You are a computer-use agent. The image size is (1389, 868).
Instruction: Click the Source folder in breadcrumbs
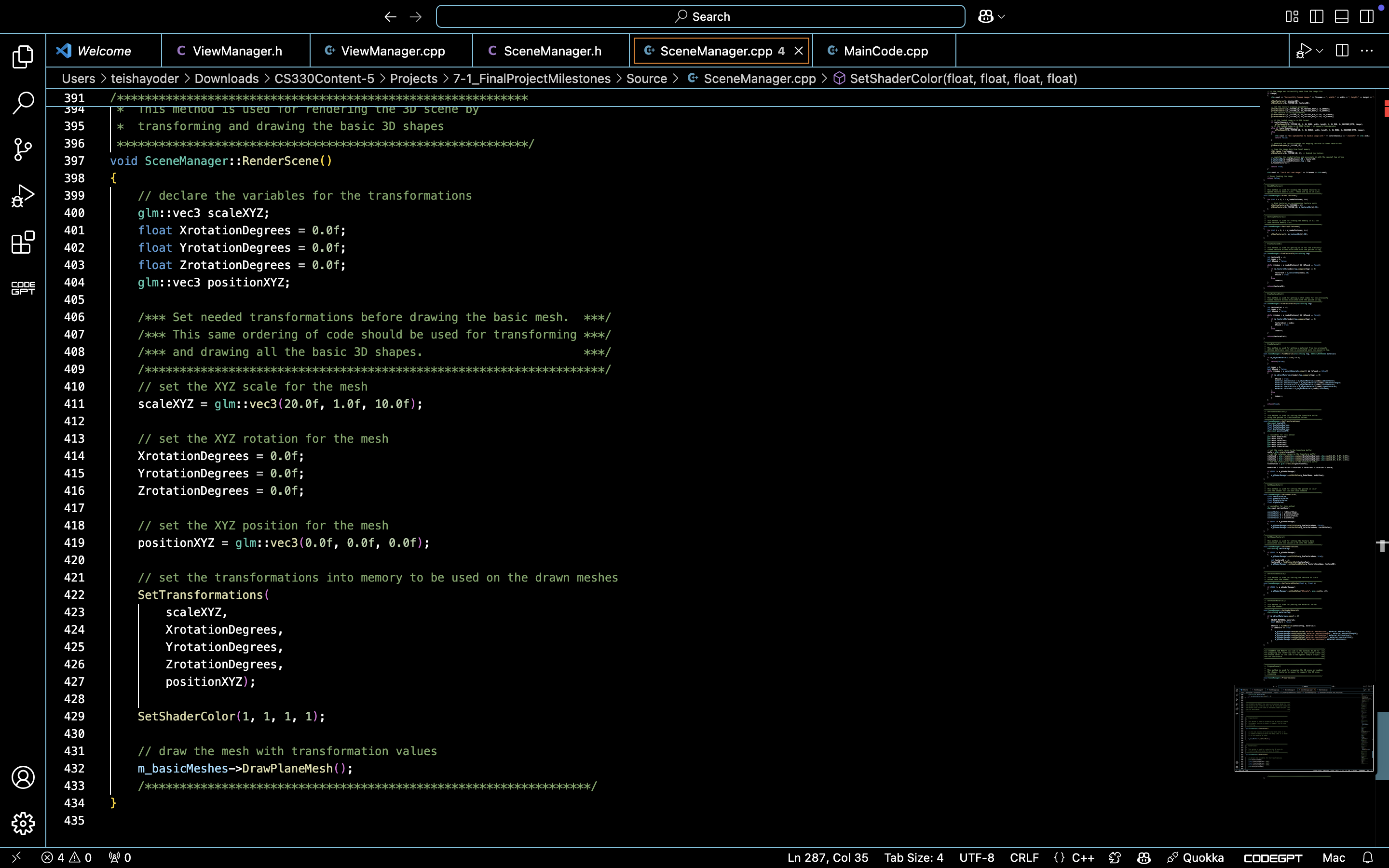click(646, 79)
